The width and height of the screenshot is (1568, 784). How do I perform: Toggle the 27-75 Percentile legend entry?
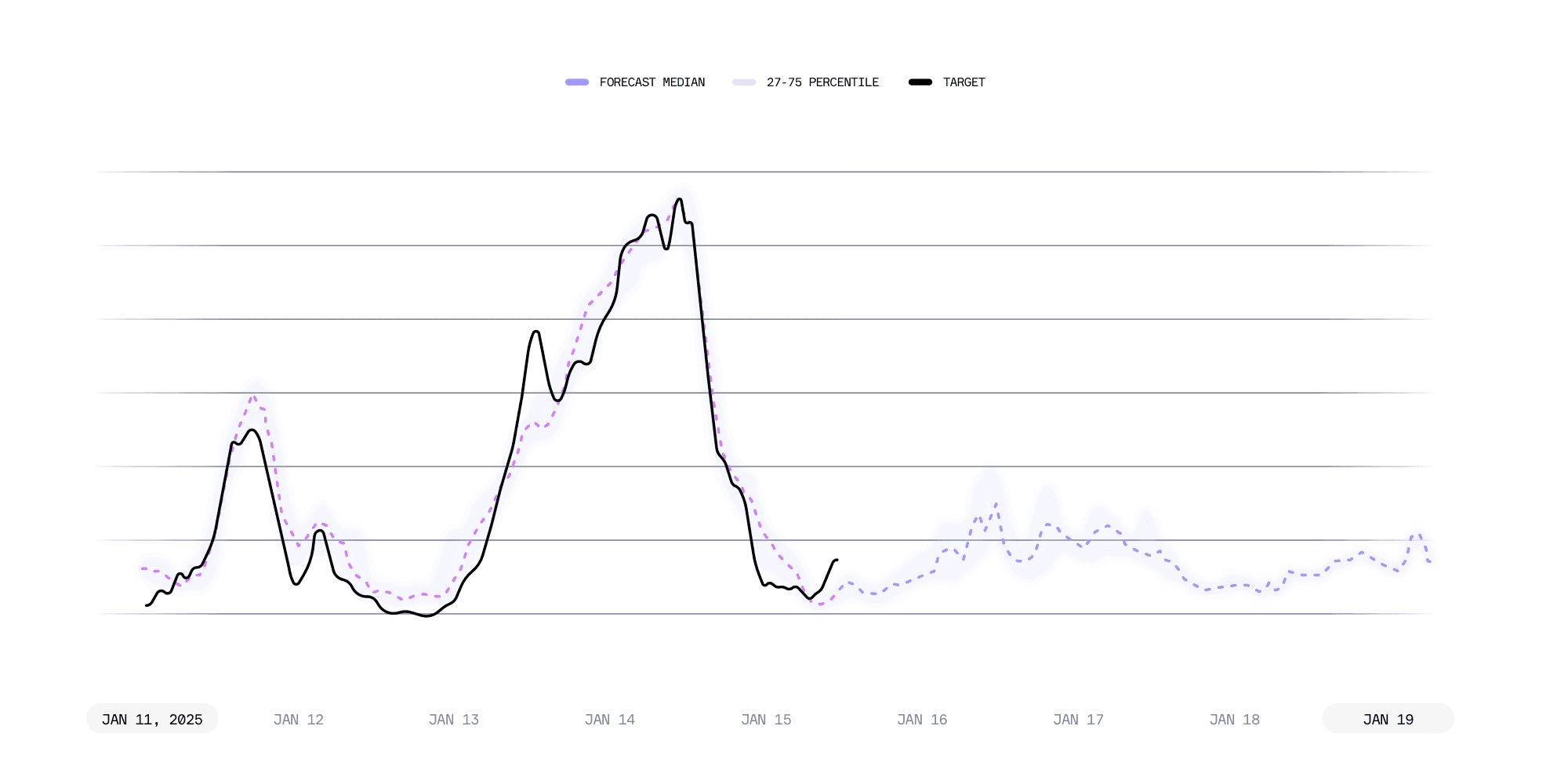click(x=805, y=82)
